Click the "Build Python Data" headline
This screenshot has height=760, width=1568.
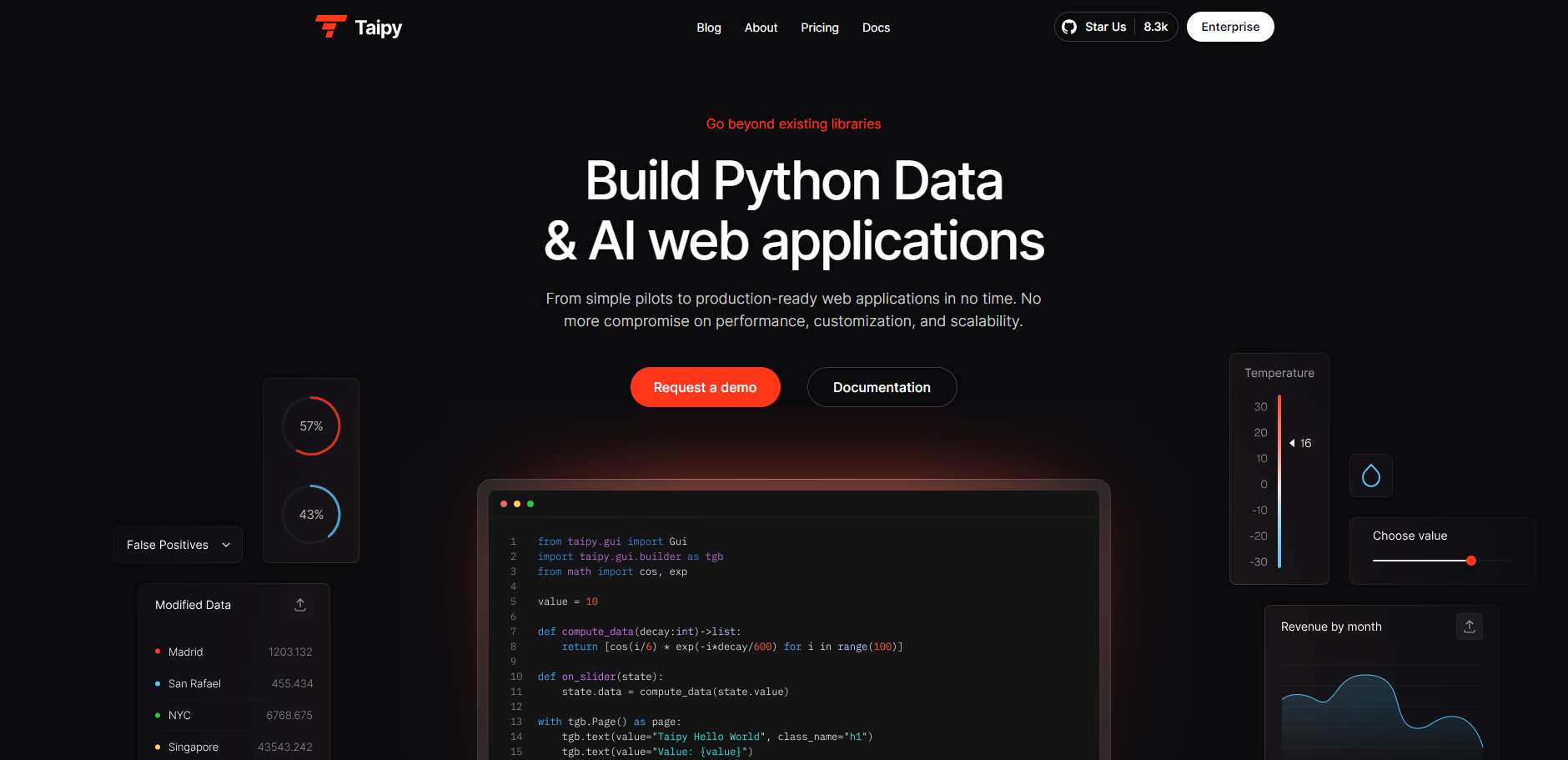tap(793, 181)
